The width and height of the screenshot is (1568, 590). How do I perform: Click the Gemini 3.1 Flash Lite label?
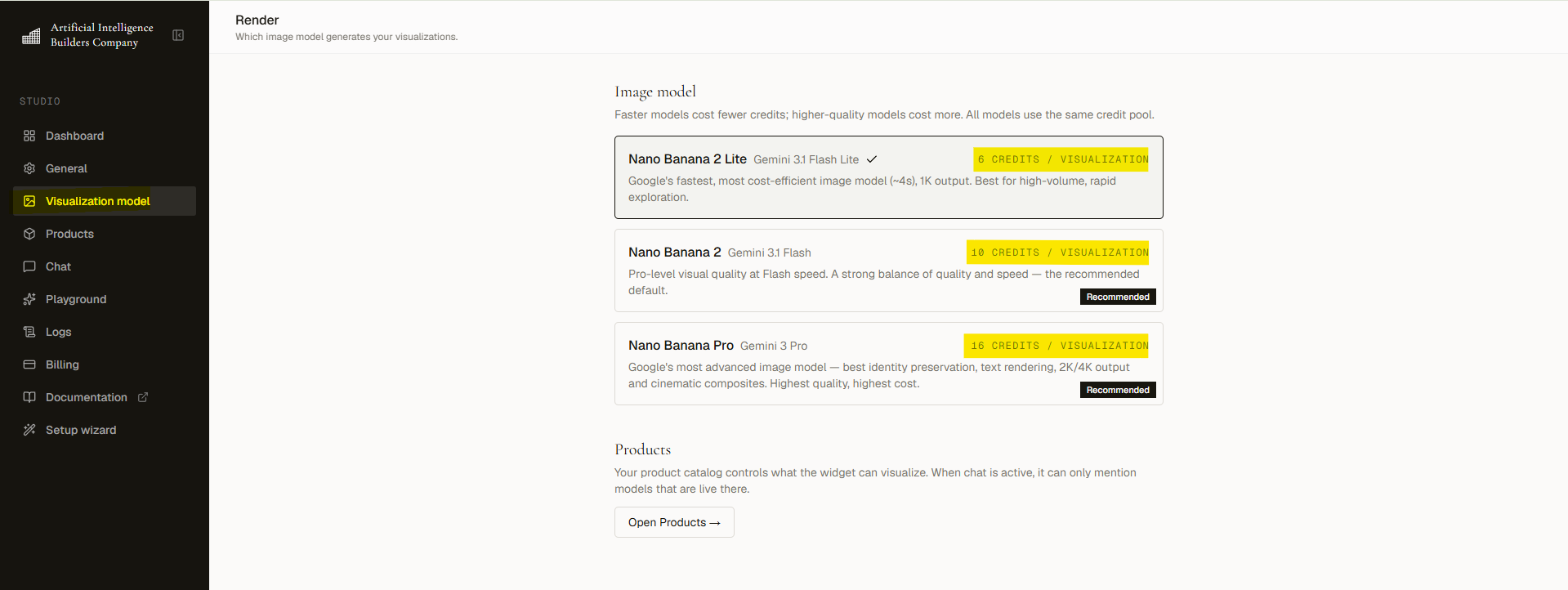pos(806,159)
